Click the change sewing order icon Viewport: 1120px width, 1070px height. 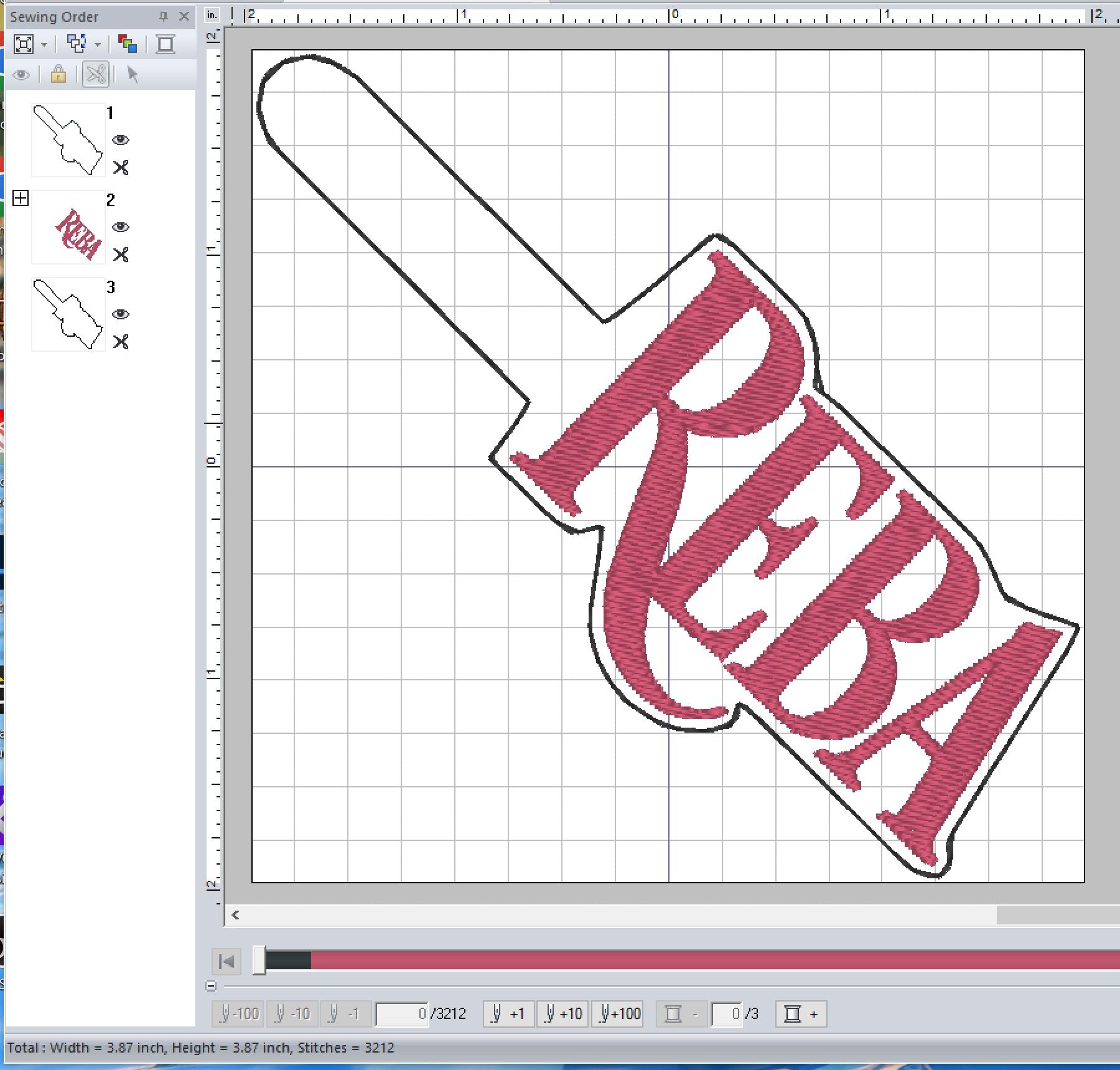coord(77,44)
